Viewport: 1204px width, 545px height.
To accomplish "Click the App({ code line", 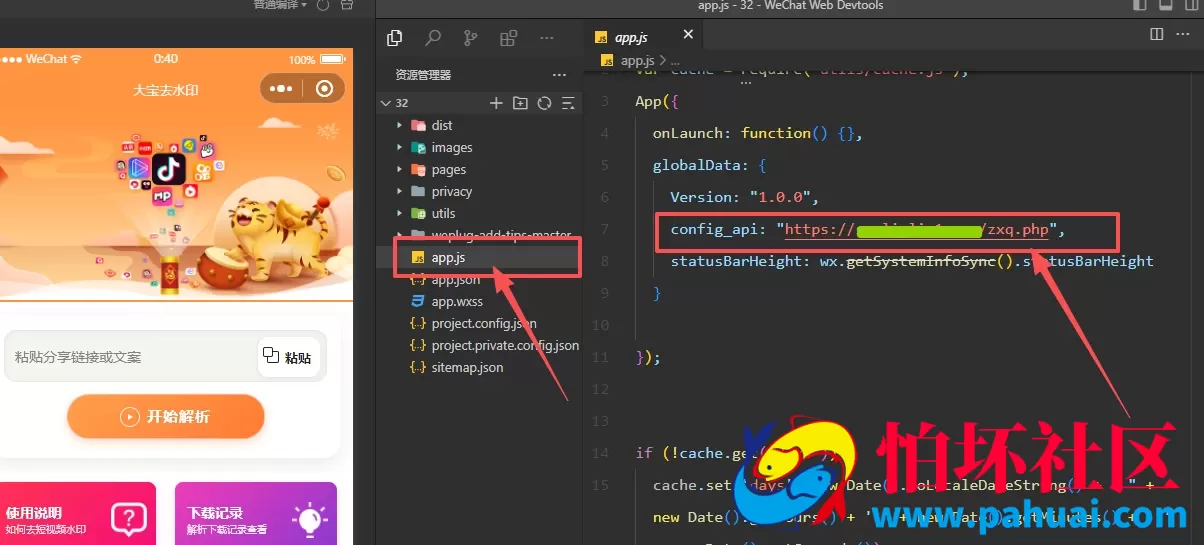I will point(656,101).
